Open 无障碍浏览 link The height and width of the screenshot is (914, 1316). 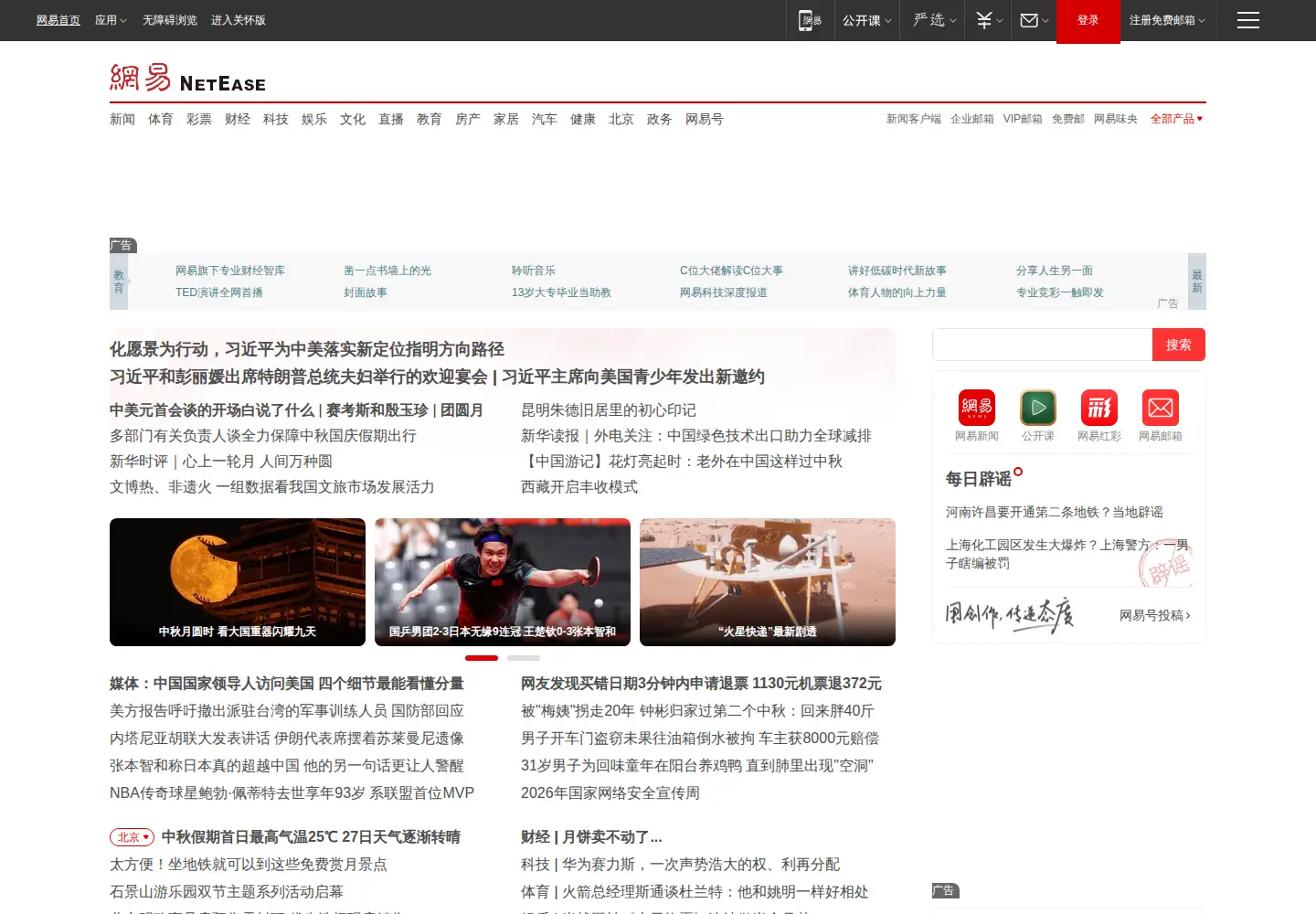[x=170, y=20]
